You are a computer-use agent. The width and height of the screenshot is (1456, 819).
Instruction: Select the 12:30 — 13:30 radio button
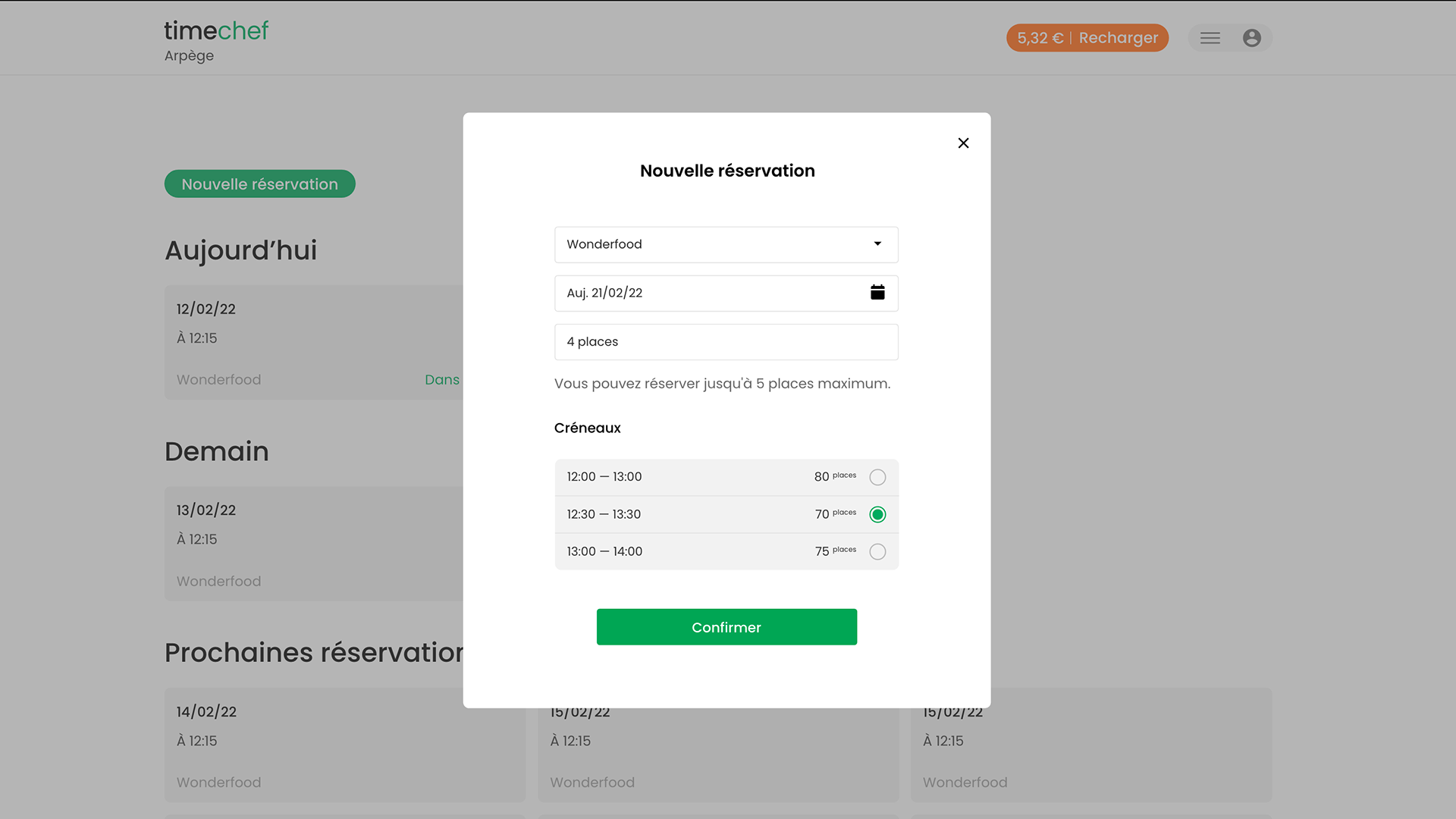click(x=877, y=514)
